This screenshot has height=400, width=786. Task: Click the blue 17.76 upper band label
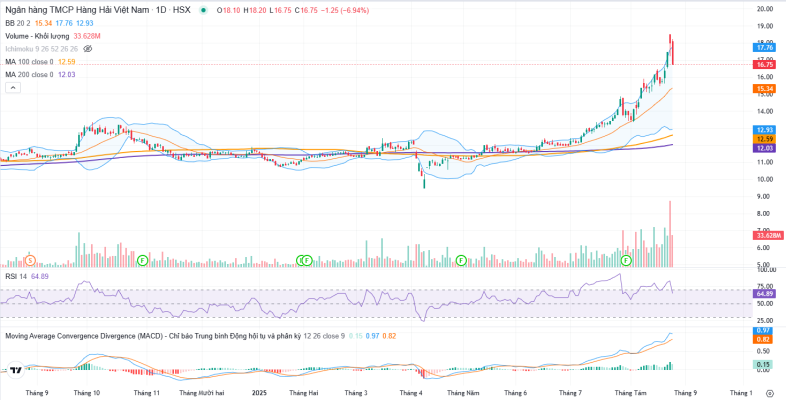point(765,47)
